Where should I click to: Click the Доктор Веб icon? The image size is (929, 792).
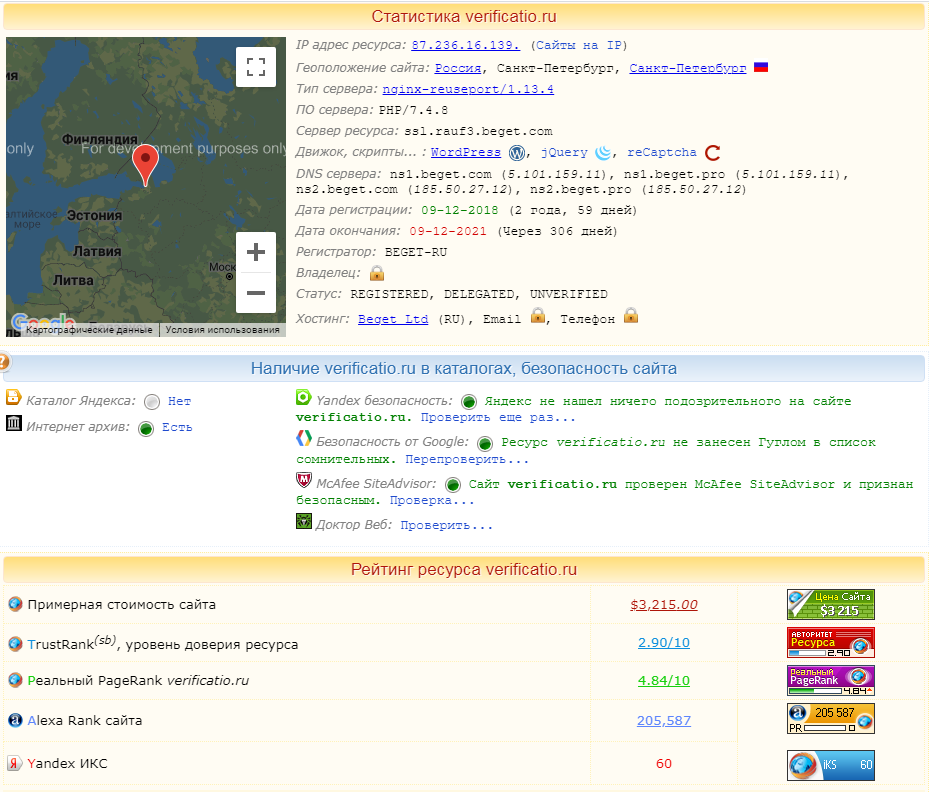click(303, 521)
